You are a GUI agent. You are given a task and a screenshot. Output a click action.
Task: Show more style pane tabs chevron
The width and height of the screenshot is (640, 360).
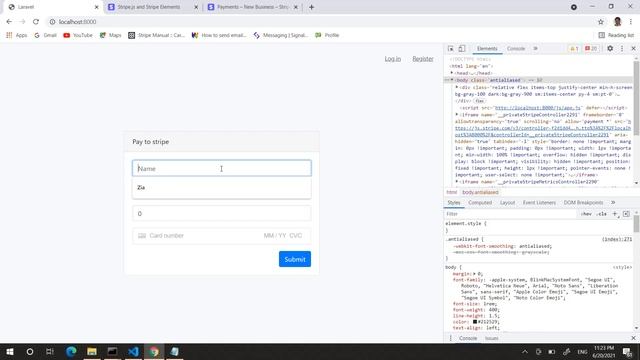click(613, 202)
